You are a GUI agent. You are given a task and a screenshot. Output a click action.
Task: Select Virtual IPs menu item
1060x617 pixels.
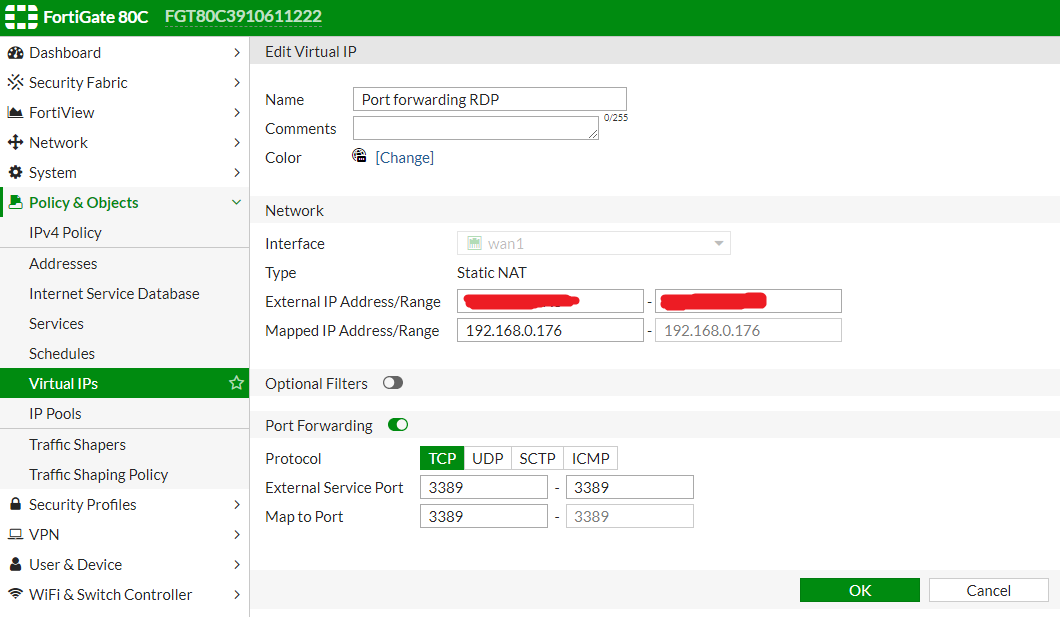tap(124, 383)
